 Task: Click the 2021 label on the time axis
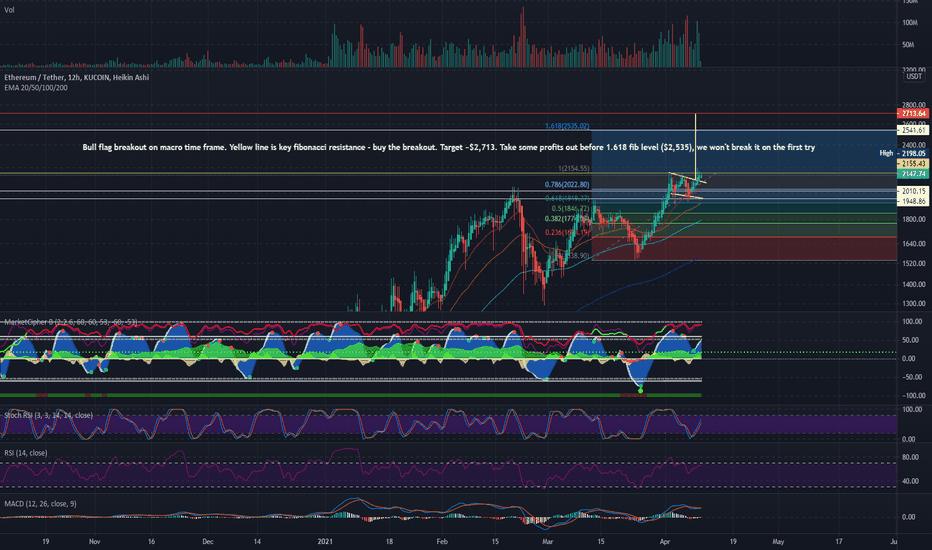coord(325,542)
